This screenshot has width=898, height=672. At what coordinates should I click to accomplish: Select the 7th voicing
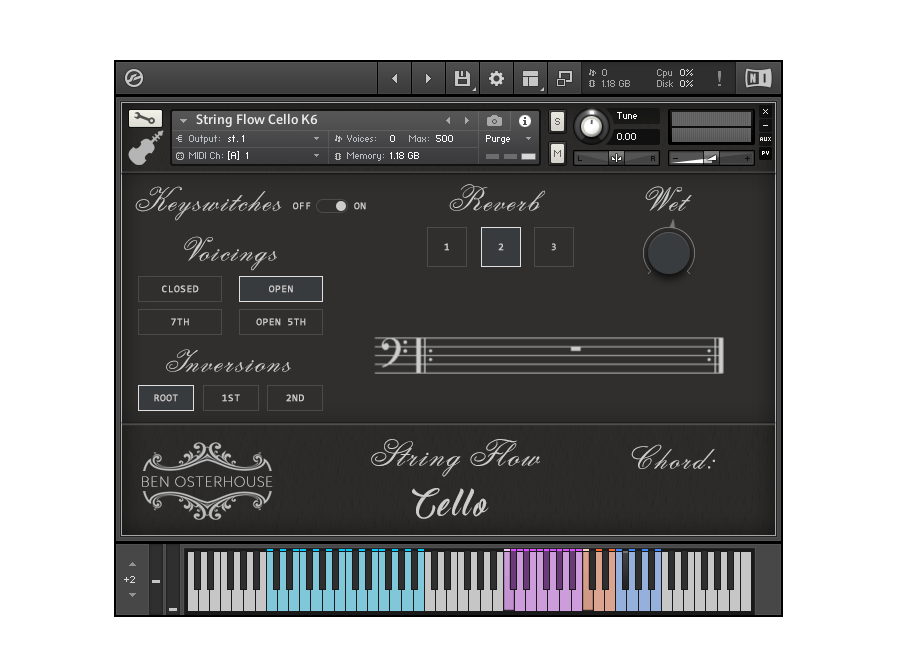pyautogui.click(x=180, y=322)
